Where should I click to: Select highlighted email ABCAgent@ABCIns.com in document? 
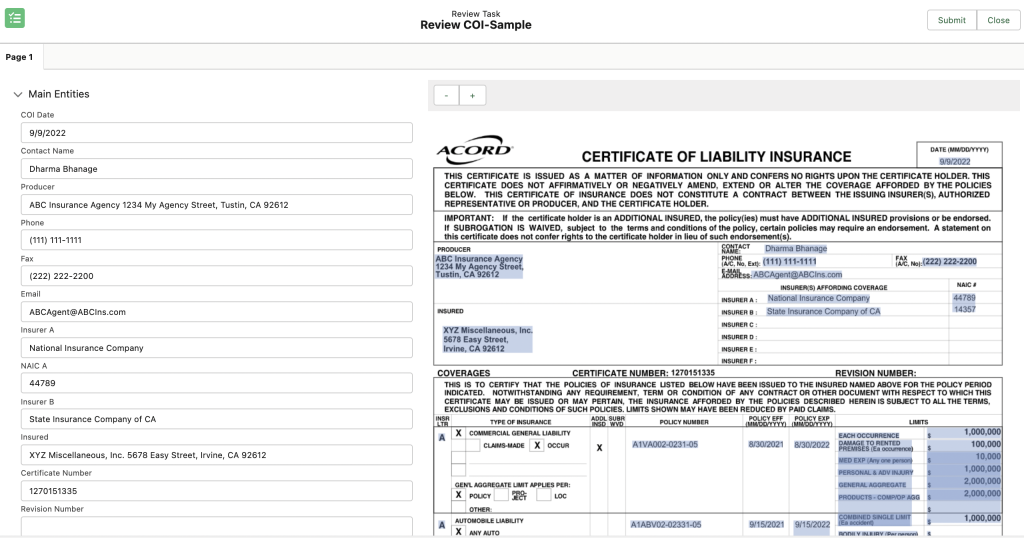click(x=797, y=275)
